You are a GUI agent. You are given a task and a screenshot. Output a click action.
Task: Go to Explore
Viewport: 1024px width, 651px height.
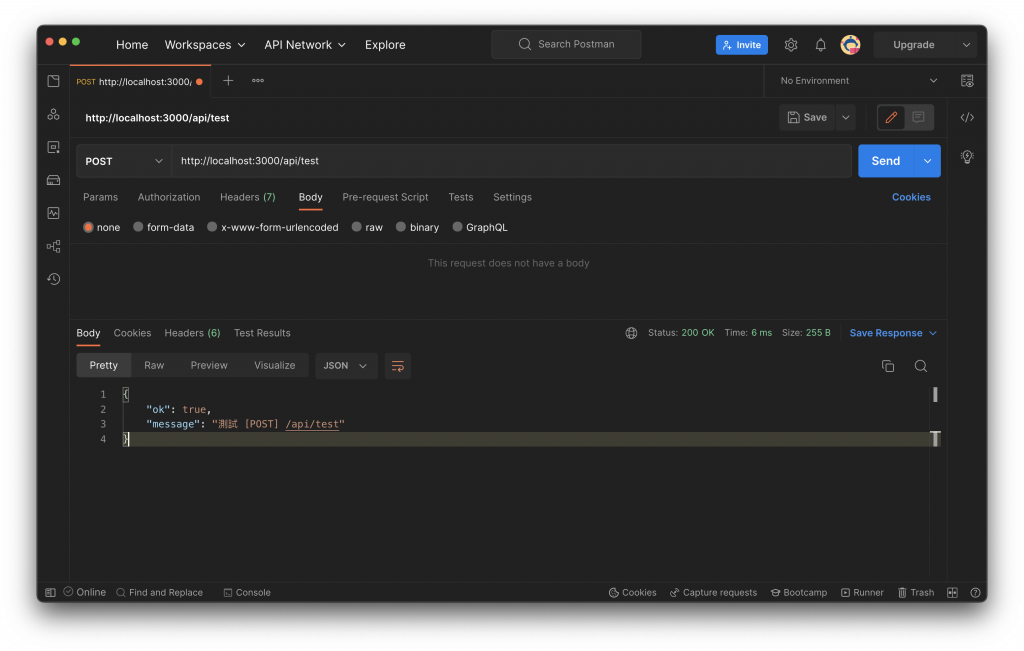[385, 44]
